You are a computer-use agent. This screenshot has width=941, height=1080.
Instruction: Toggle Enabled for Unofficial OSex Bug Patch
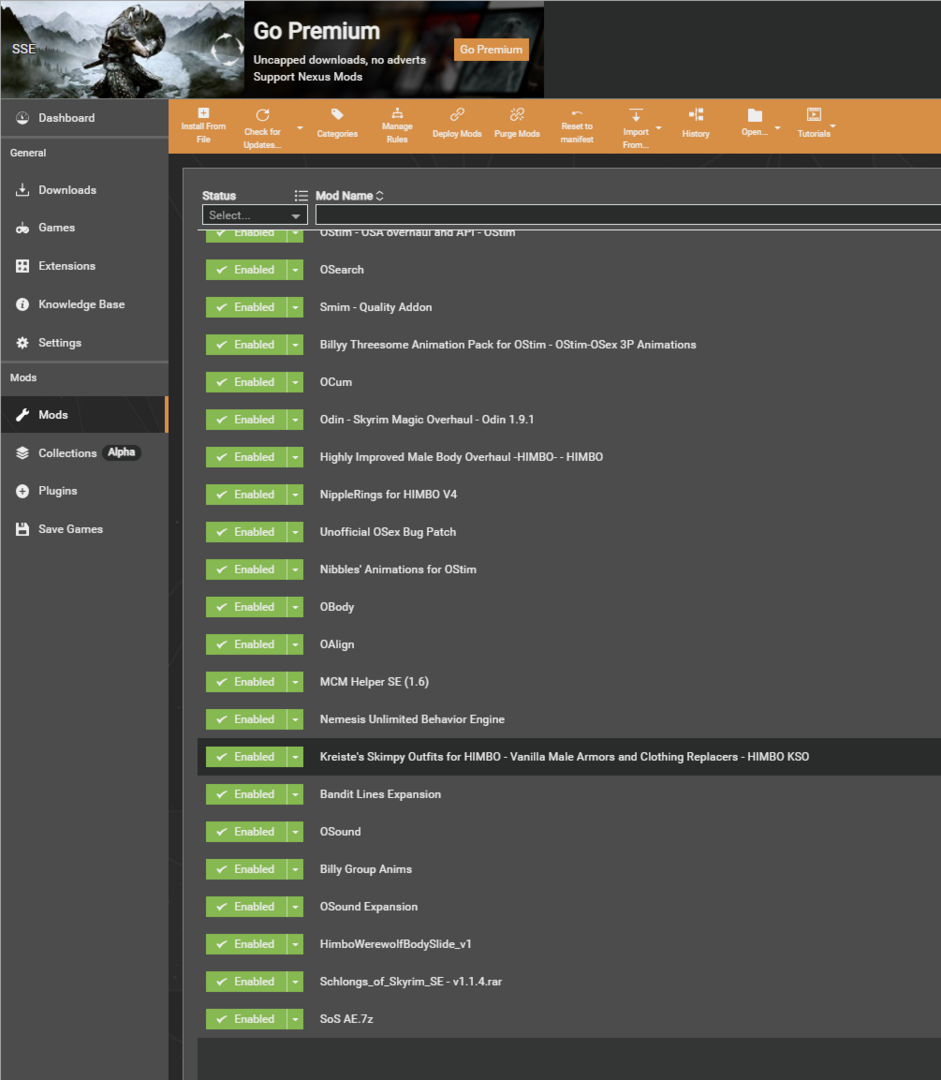246,532
